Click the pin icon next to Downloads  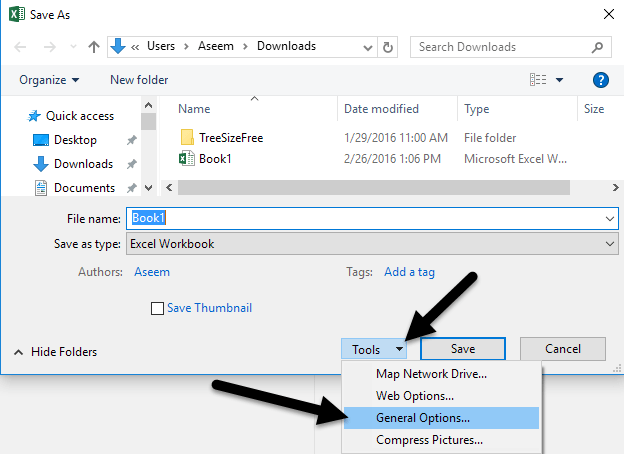[x=131, y=164]
